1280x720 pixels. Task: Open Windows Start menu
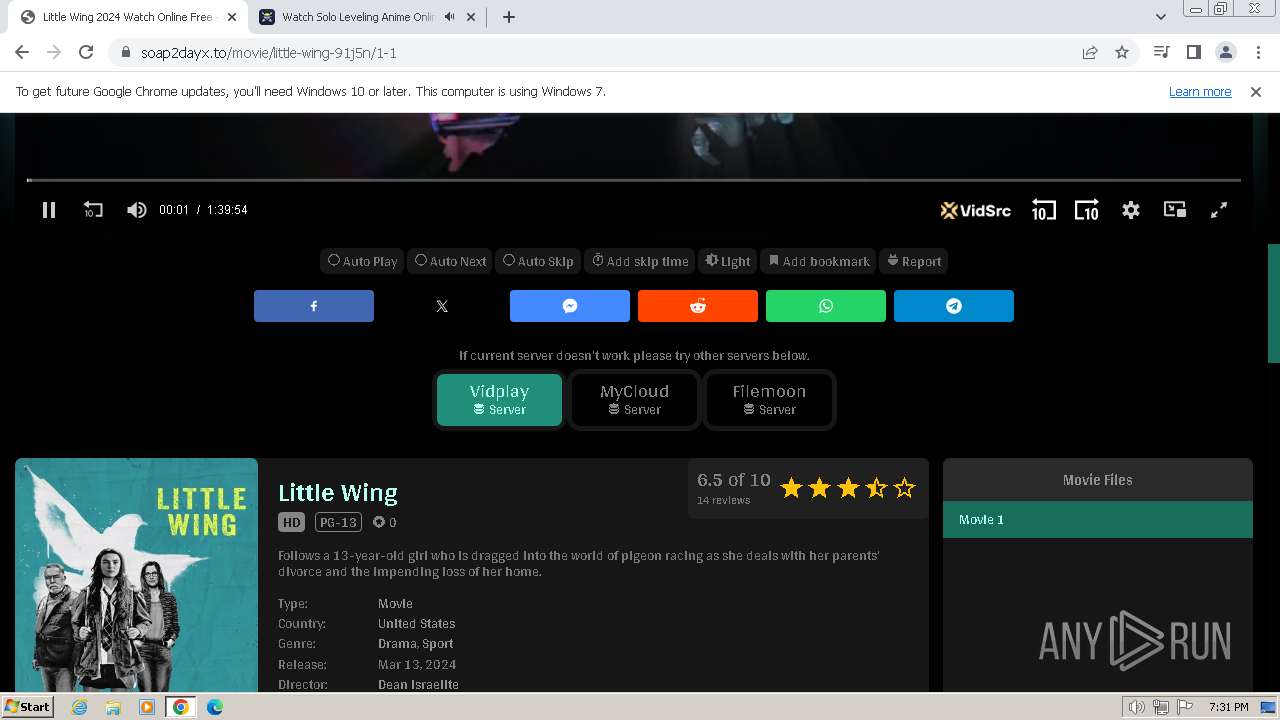(28, 707)
